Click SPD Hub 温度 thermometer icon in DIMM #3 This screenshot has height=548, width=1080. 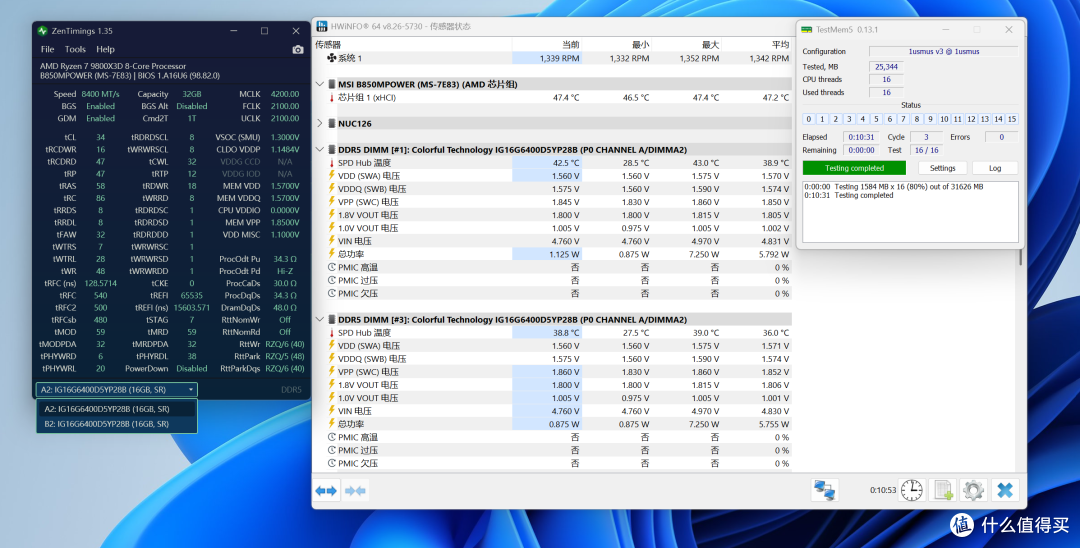point(331,333)
